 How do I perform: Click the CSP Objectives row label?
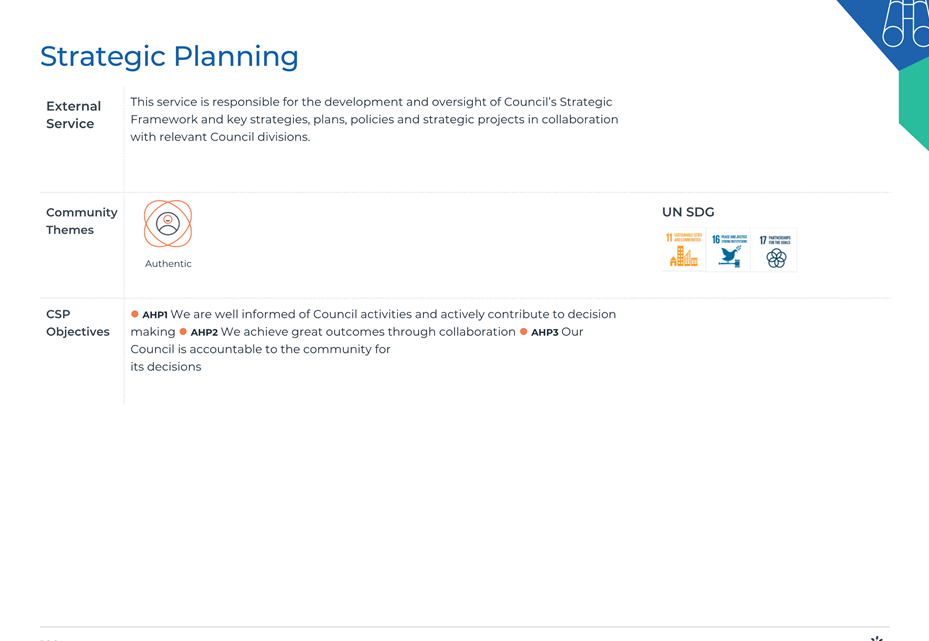(78, 323)
